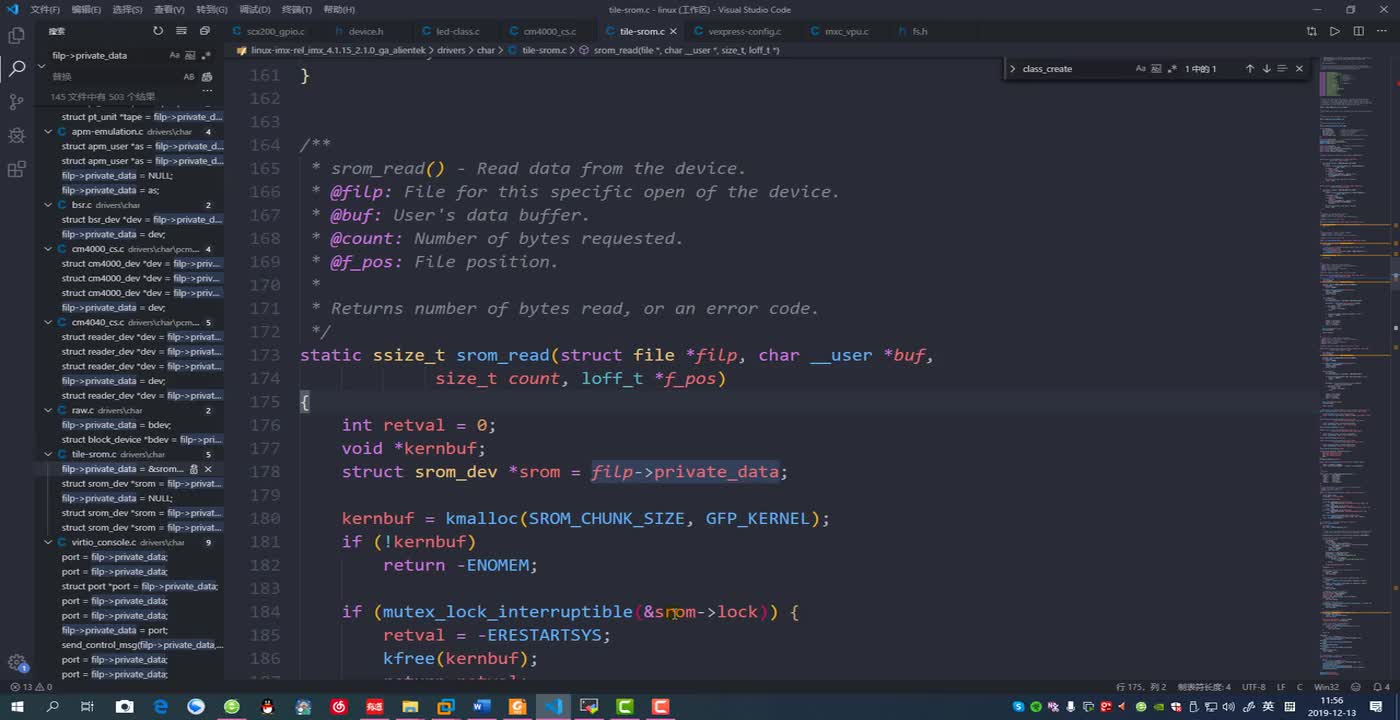The image size is (1400, 720).
Task: Toggle Use Regular Expression in sidebar search
Action: point(206,56)
